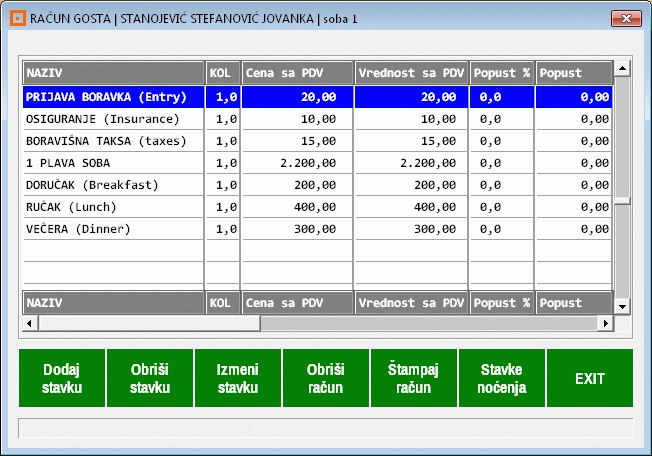Click the 300,00 value cell for VEČERA
652x456 pixels.
(x=411, y=229)
